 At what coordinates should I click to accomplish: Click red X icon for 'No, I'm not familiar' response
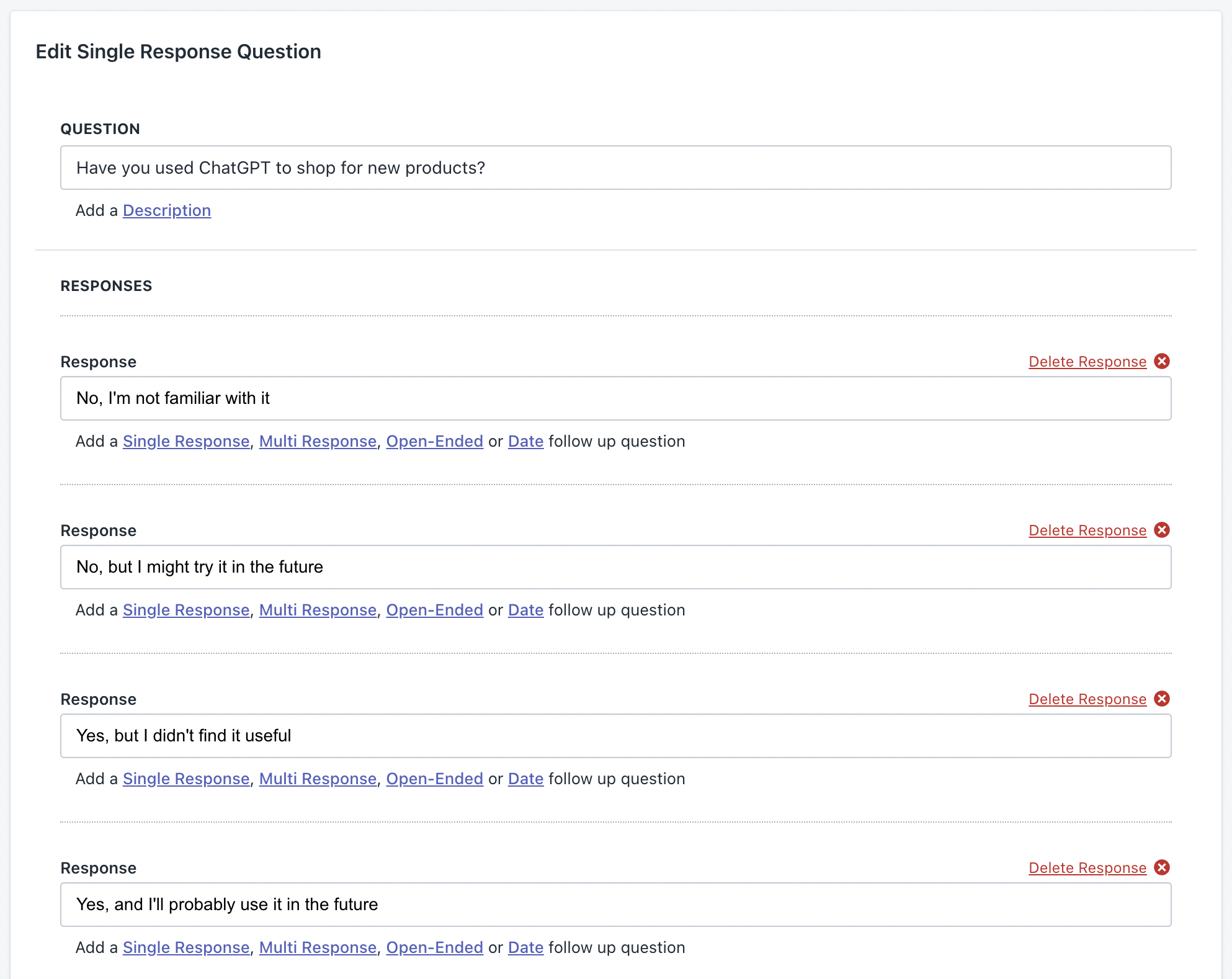(x=1162, y=361)
